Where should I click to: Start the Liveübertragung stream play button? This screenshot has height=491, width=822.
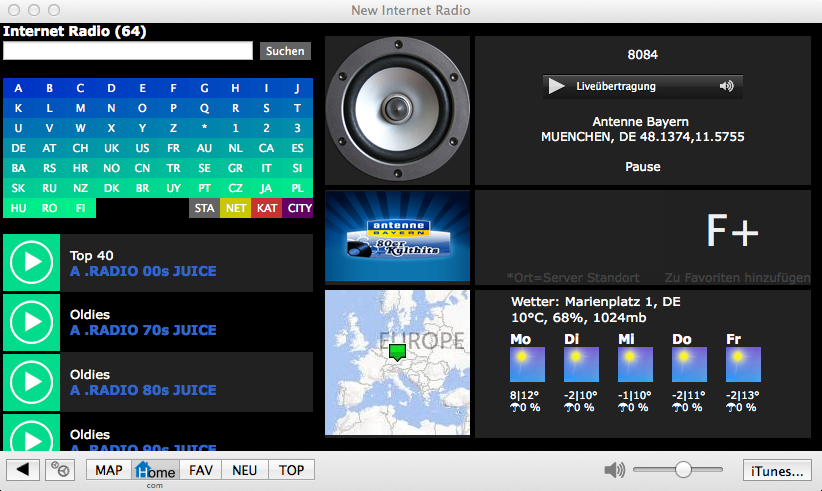pos(556,86)
